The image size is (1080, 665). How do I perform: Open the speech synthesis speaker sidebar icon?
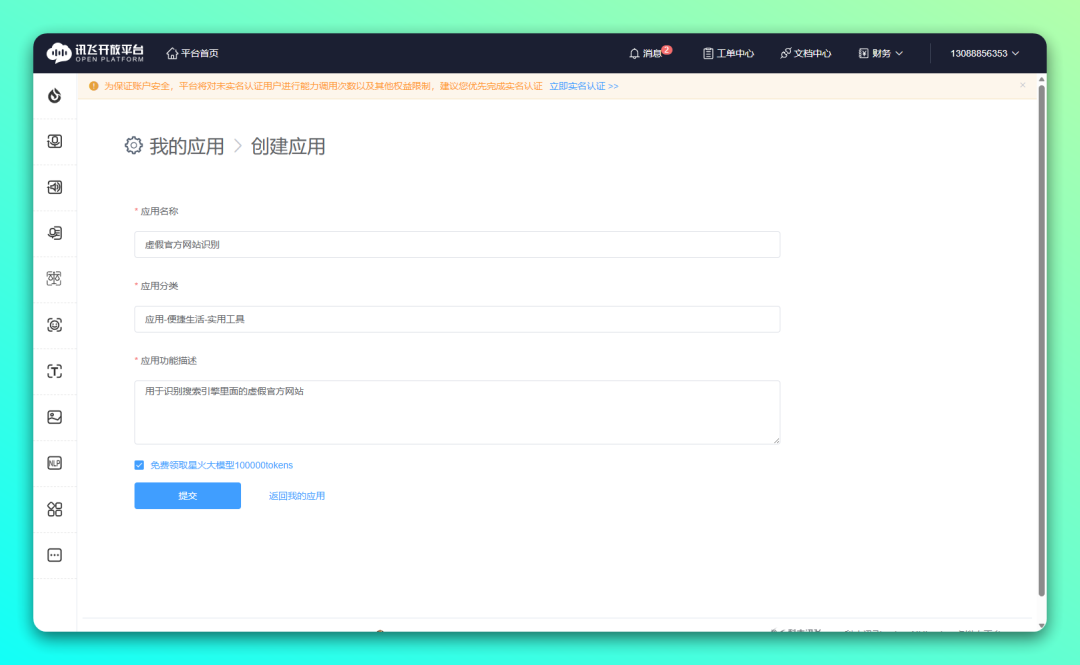54,187
